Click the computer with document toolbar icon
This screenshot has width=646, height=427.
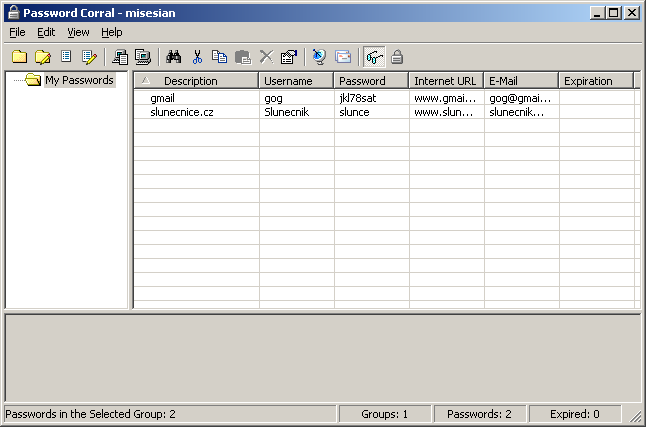(x=120, y=57)
